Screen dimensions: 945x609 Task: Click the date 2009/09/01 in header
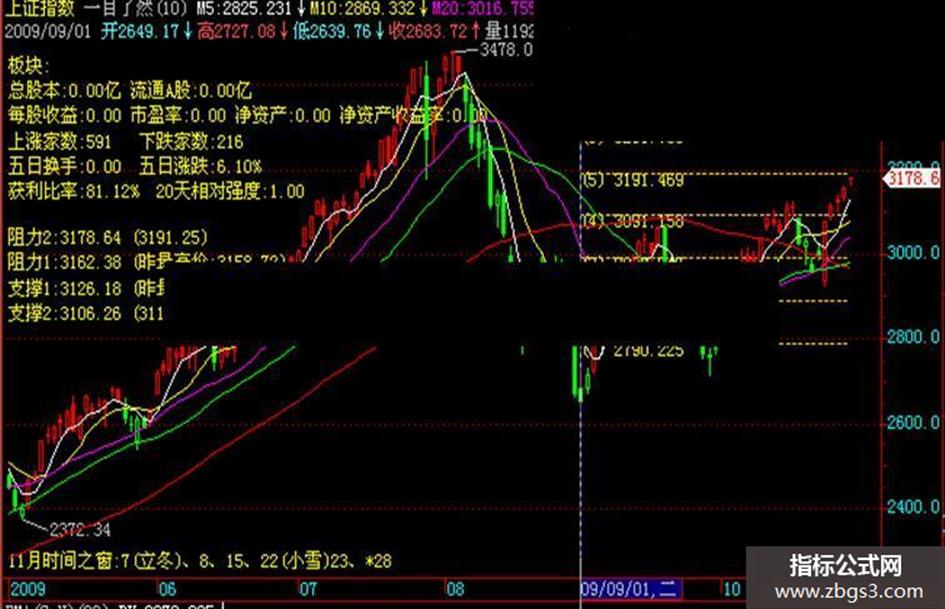click(47, 31)
